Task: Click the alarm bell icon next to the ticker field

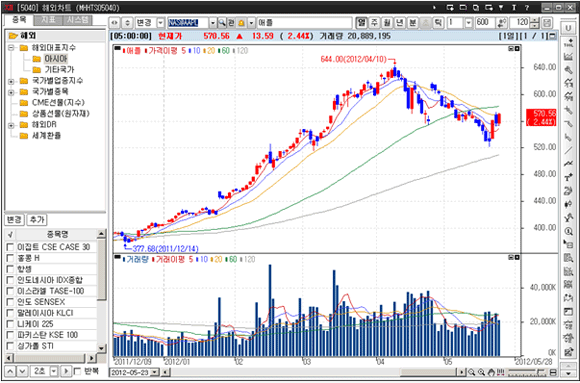Action: coord(241,23)
